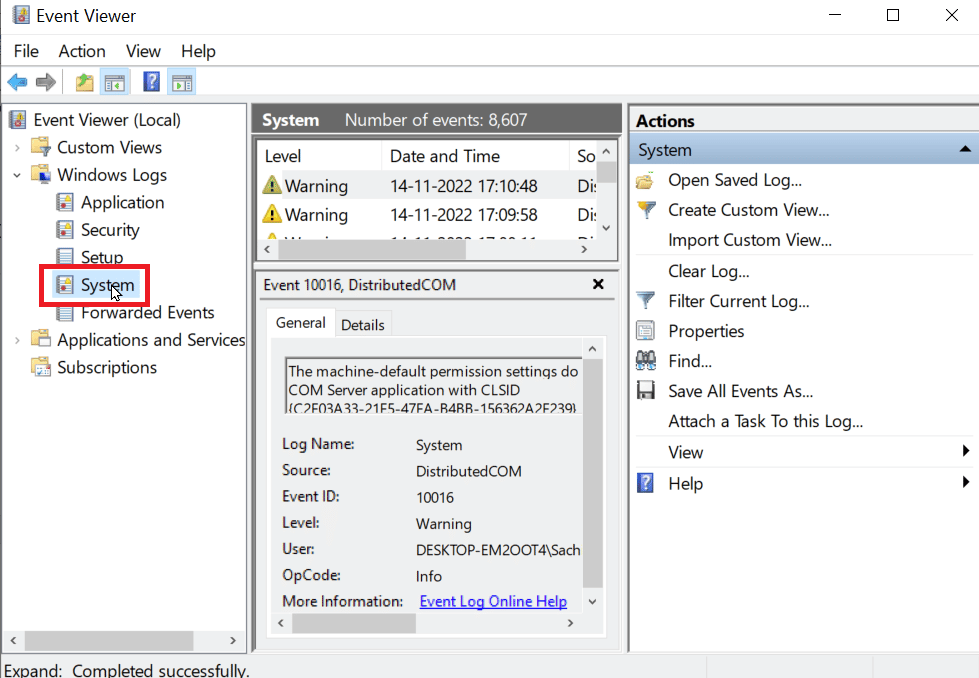This screenshot has height=678, width=979.
Task: Click the Up one level folder icon
Action: (84, 82)
